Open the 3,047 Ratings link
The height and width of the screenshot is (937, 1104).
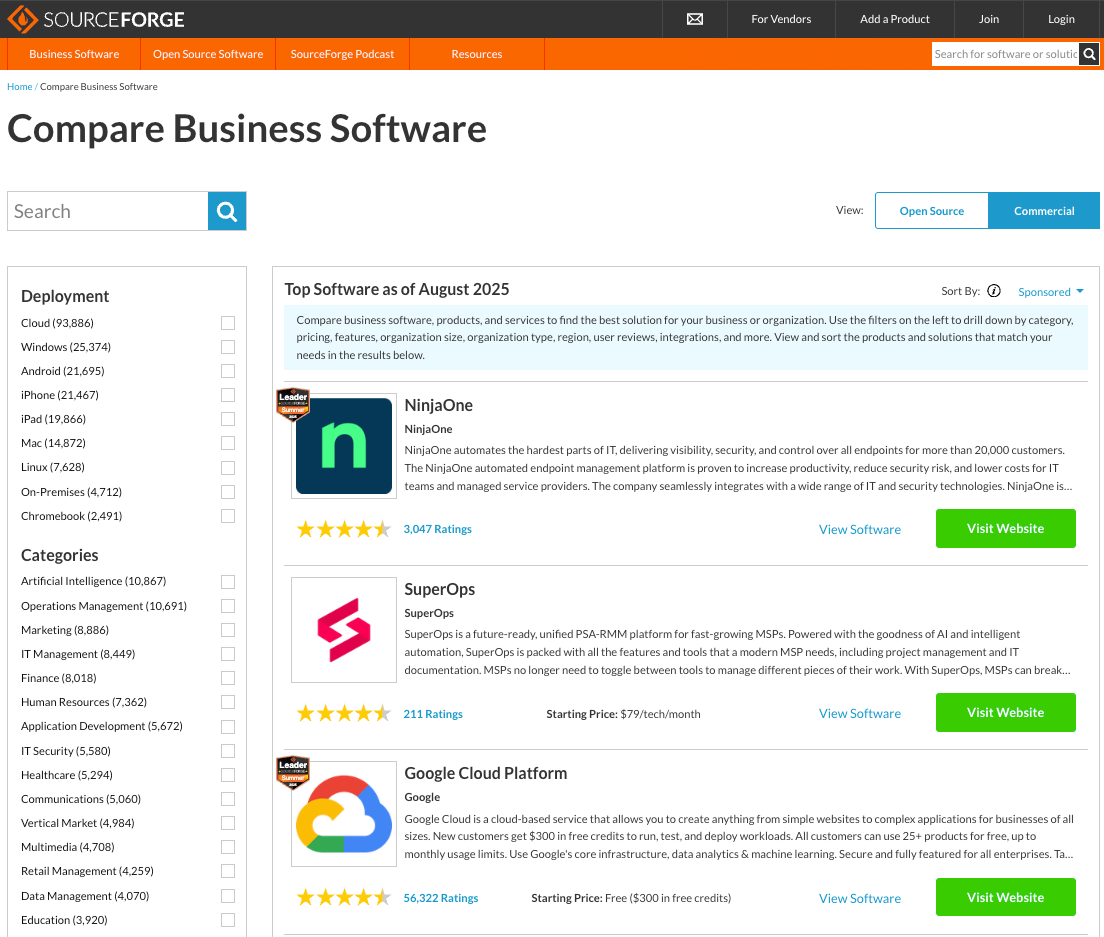click(437, 529)
